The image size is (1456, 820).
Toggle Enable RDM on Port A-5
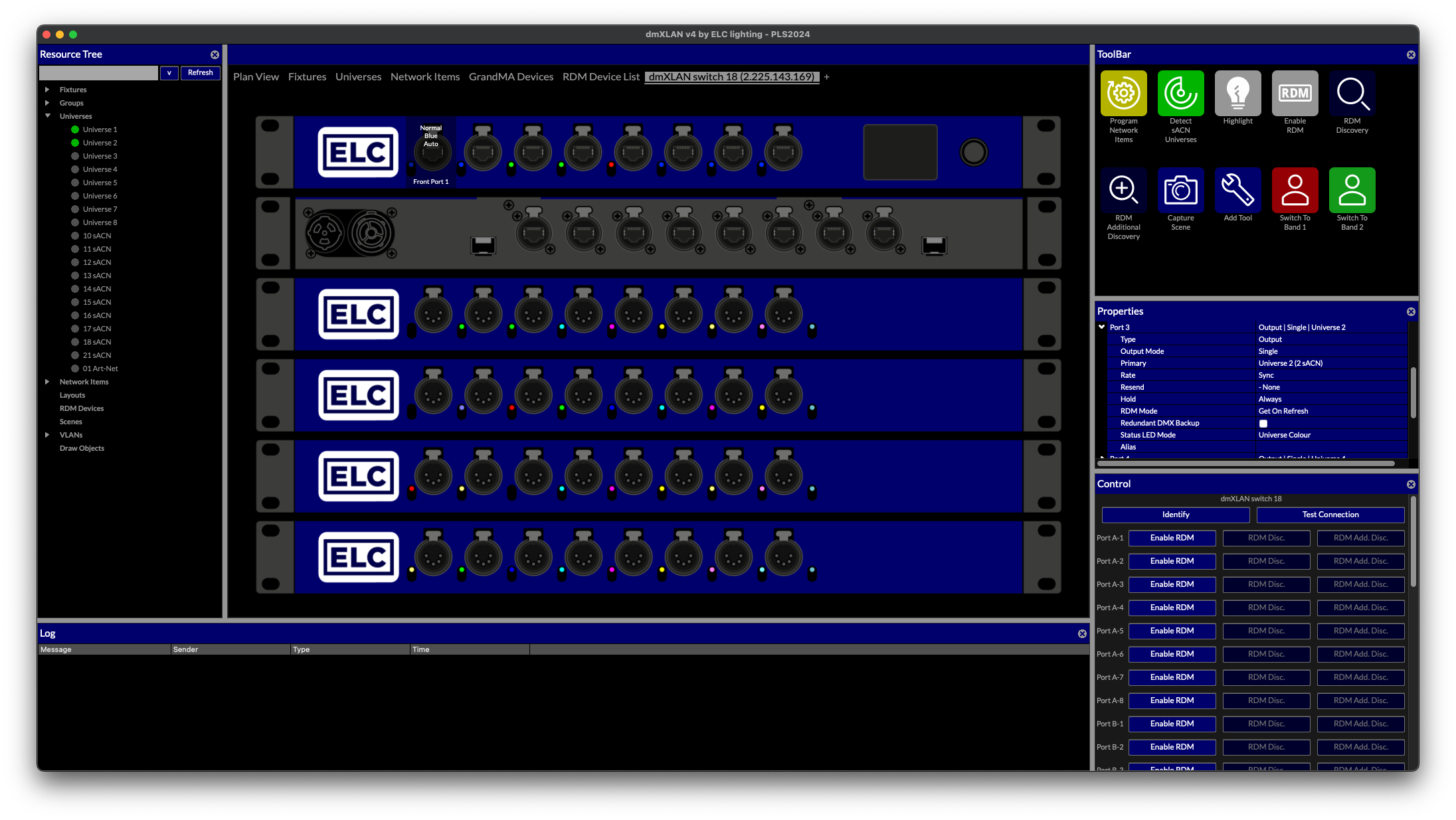pyautogui.click(x=1172, y=631)
